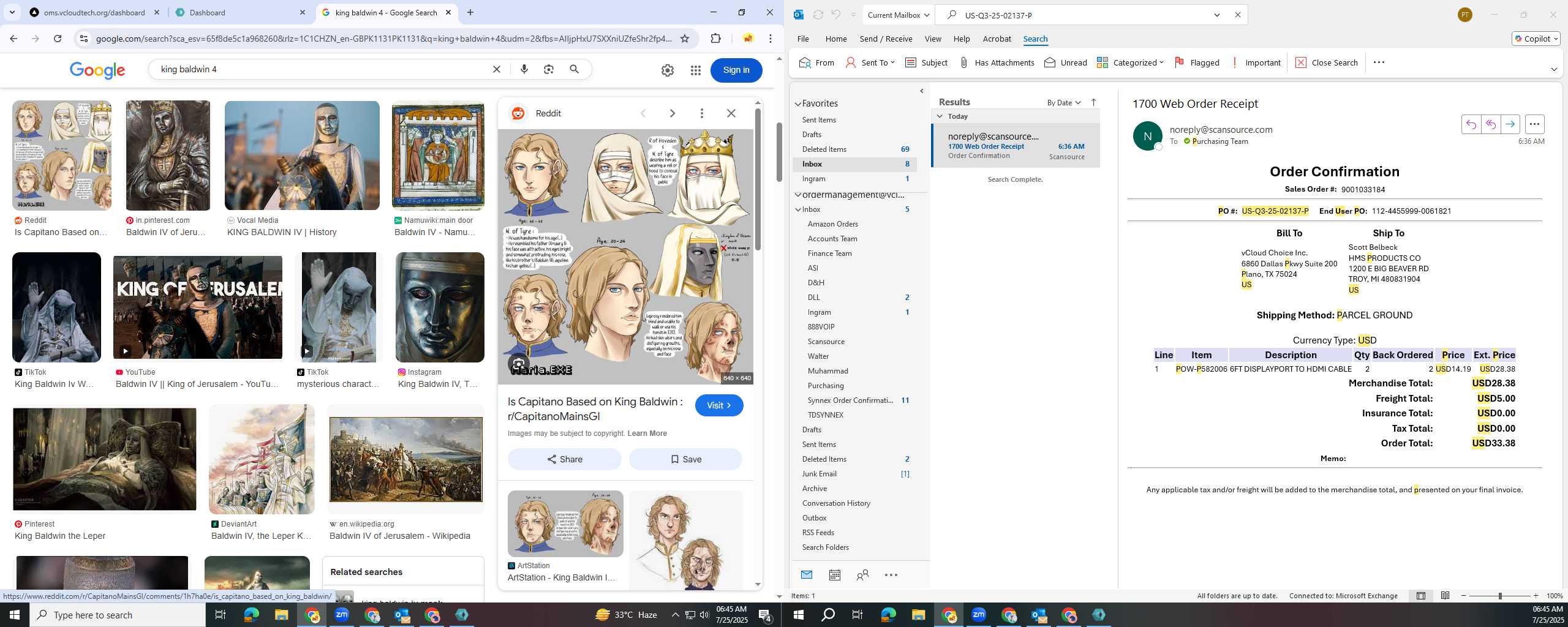Open Google quick settings gear

pyautogui.click(x=668, y=70)
